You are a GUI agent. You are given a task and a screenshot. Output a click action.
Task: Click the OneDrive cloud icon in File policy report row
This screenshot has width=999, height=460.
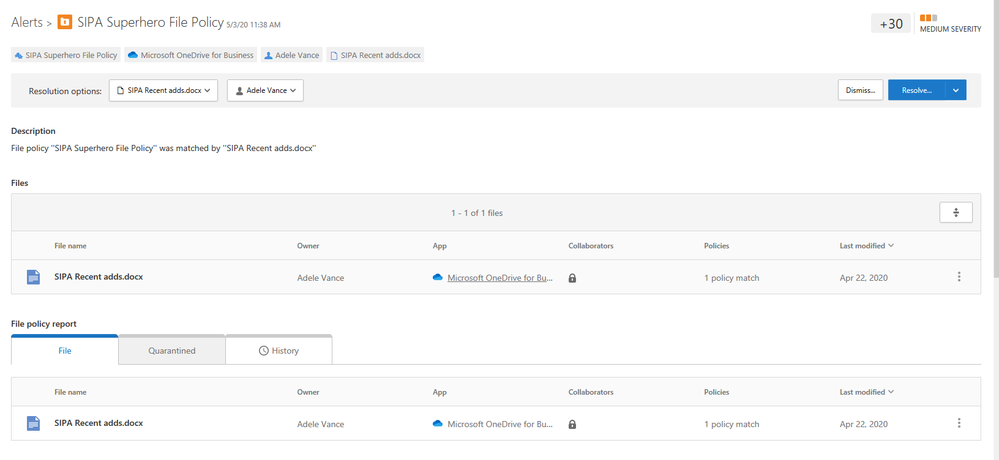pos(438,424)
